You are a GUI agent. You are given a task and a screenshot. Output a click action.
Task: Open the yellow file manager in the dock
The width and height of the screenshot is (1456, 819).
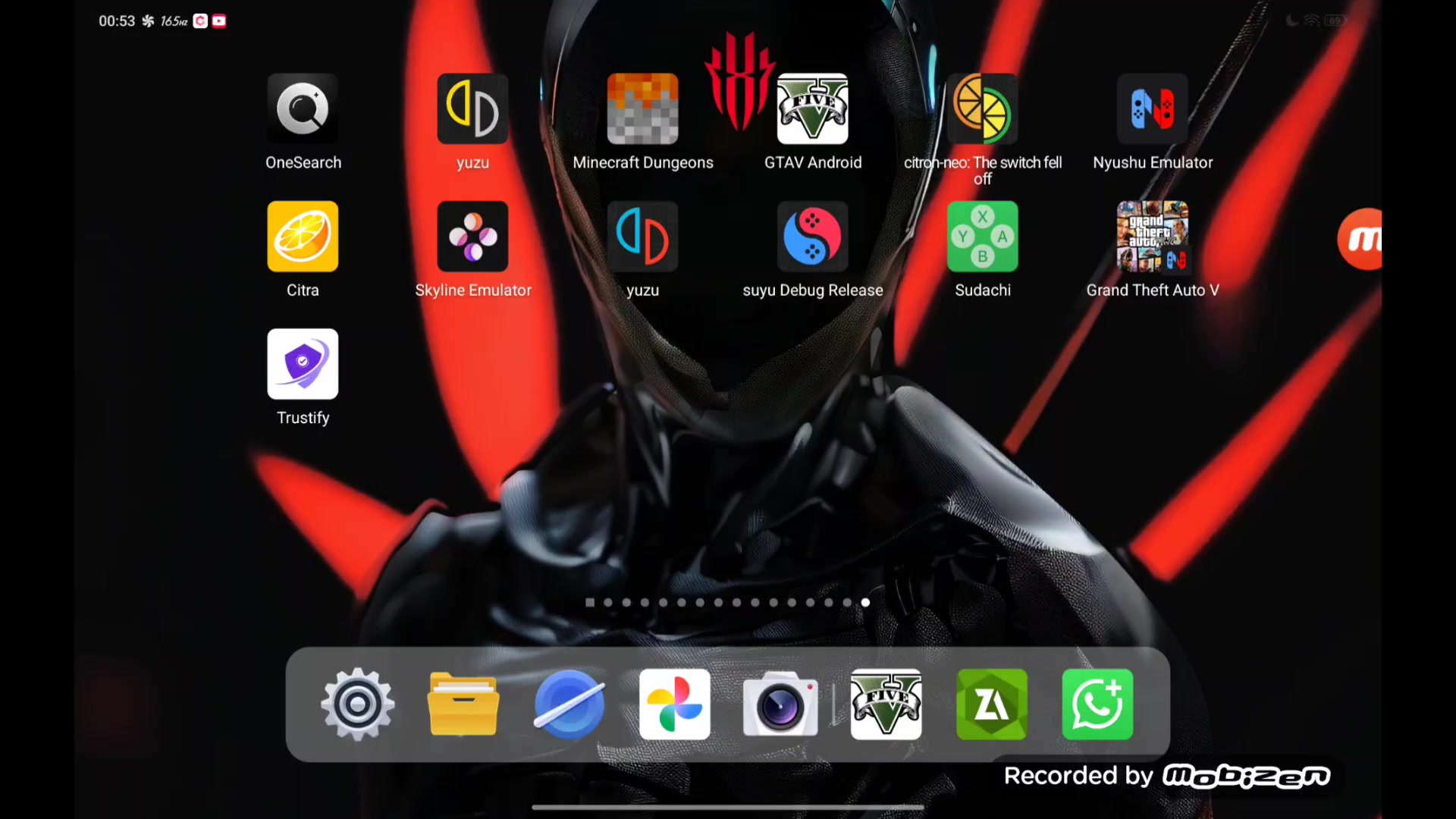463,704
